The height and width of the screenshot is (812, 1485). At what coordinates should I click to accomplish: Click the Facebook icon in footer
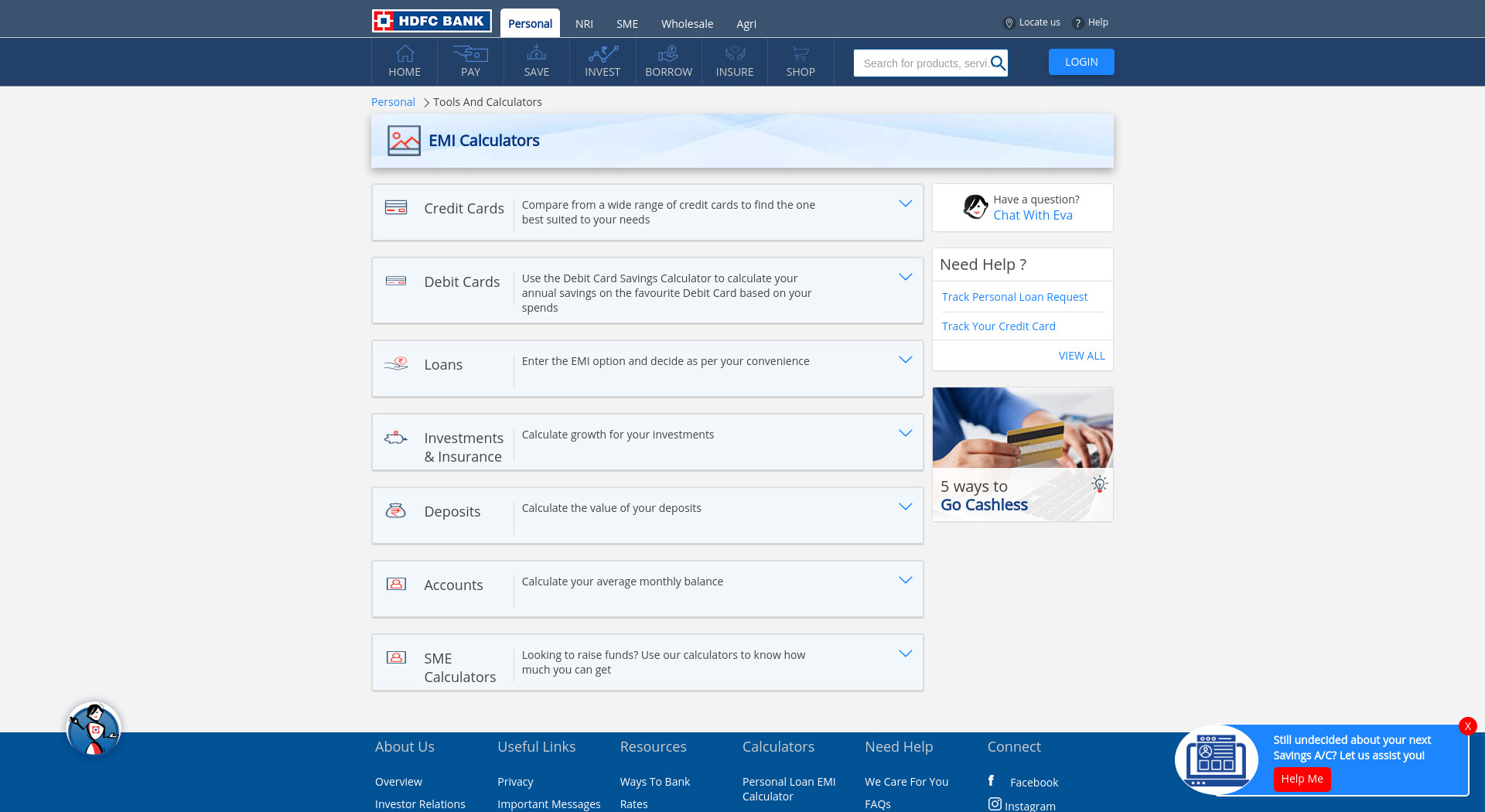[991, 780]
